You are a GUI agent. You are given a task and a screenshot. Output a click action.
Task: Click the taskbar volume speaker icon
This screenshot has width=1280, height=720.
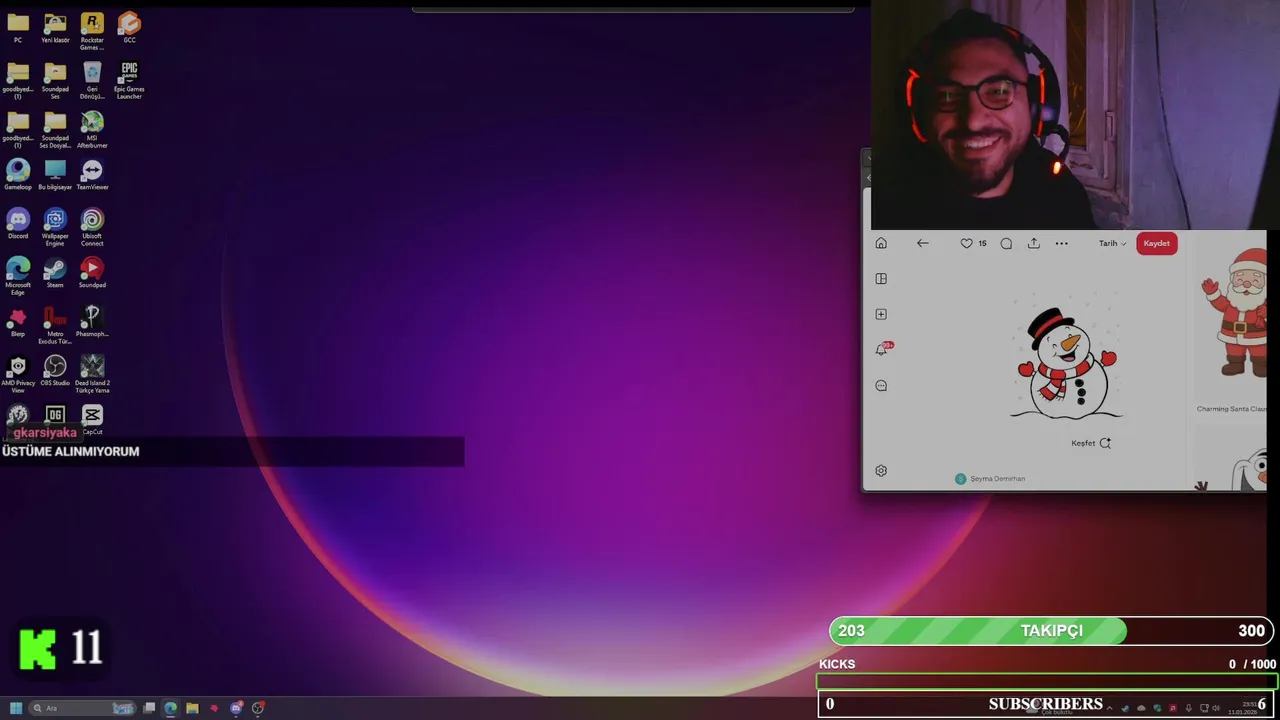[1216, 708]
